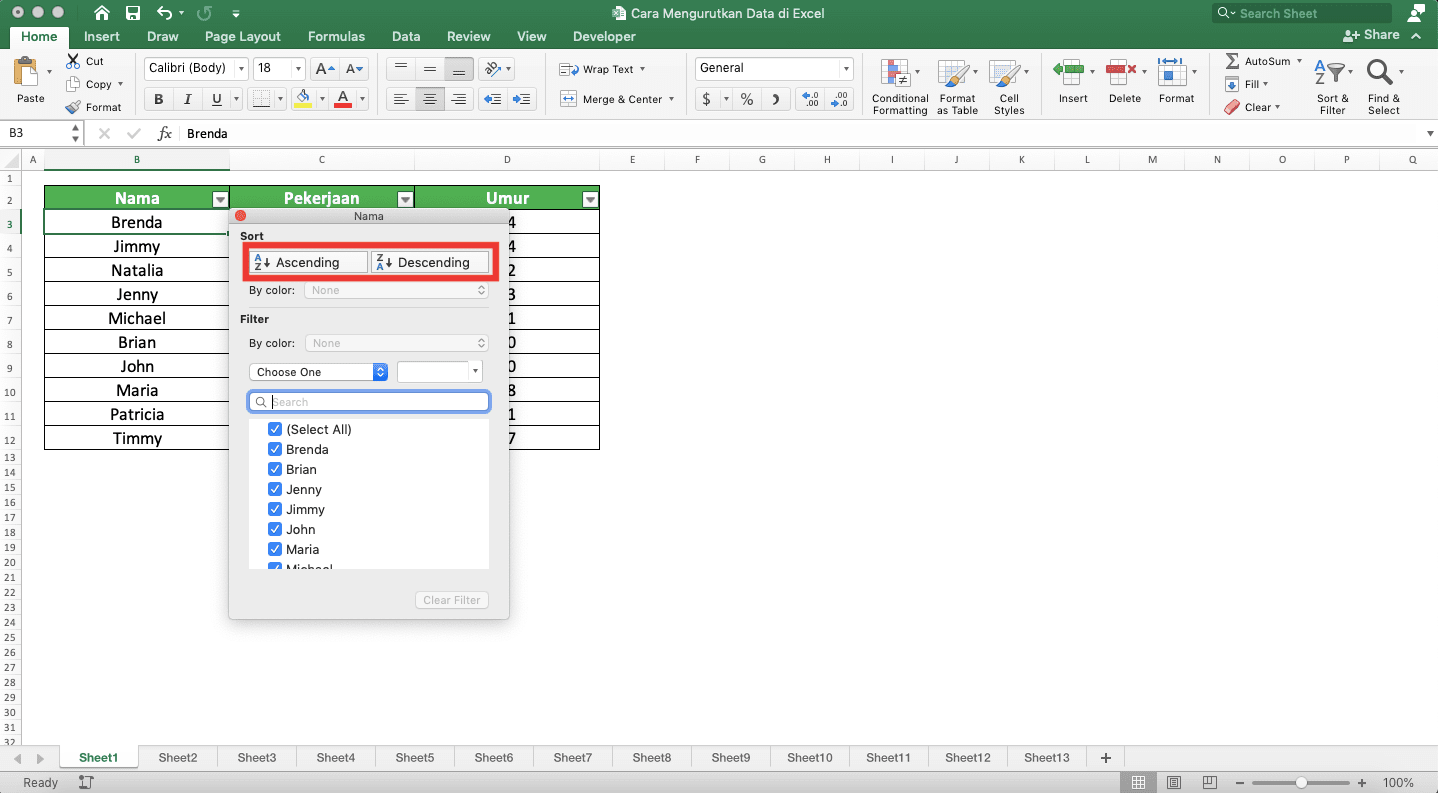Image resolution: width=1438 pixels, height=793 pixels.
Task: Sort the Nama column Descending
Action: point(430,262)
